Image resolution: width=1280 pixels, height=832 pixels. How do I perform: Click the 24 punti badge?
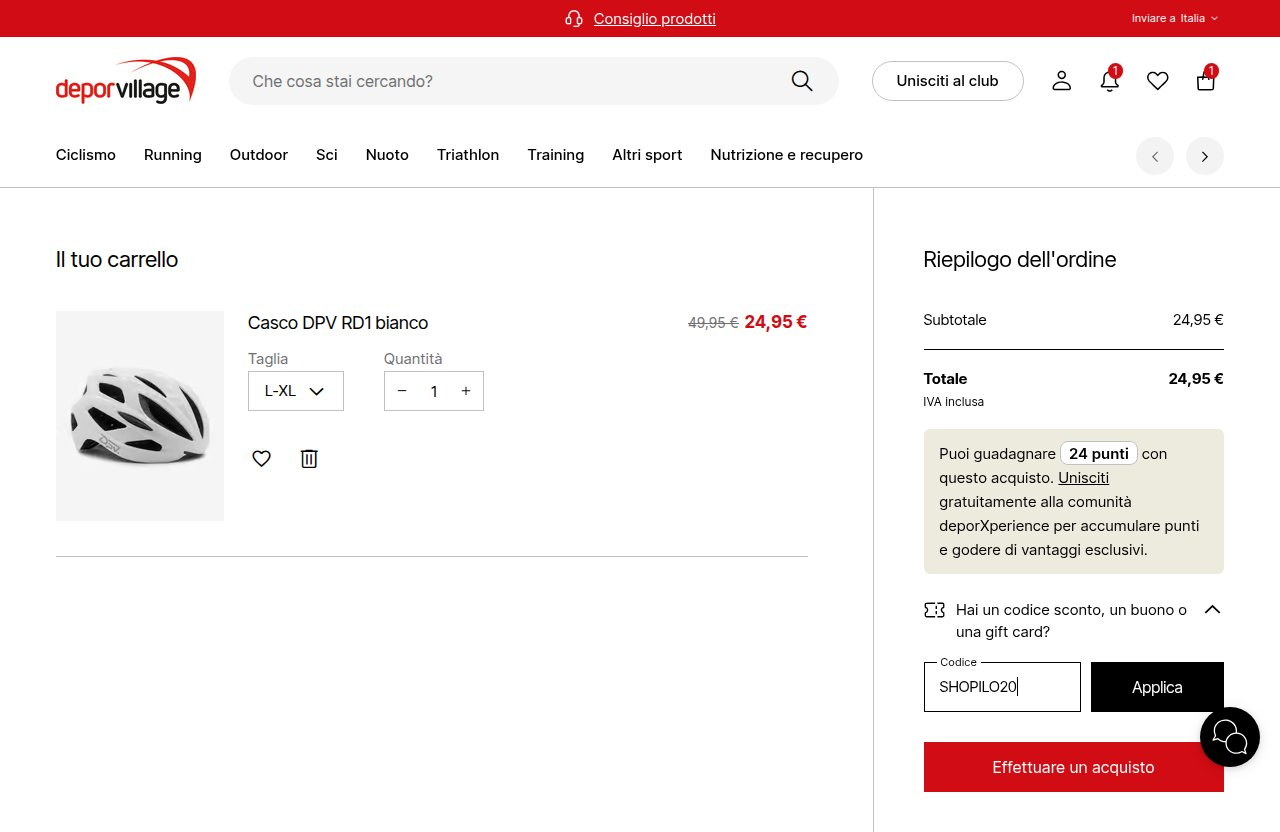1099,454
